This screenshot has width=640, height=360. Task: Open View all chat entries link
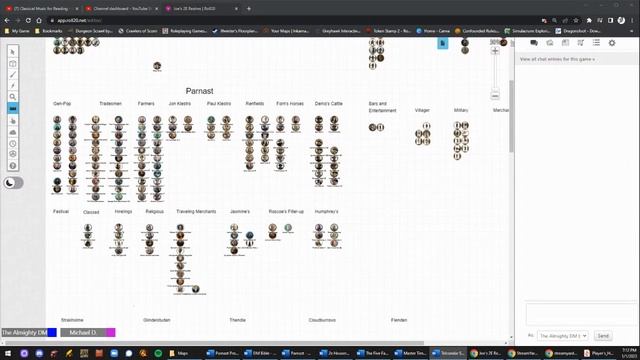pos(557,59)
